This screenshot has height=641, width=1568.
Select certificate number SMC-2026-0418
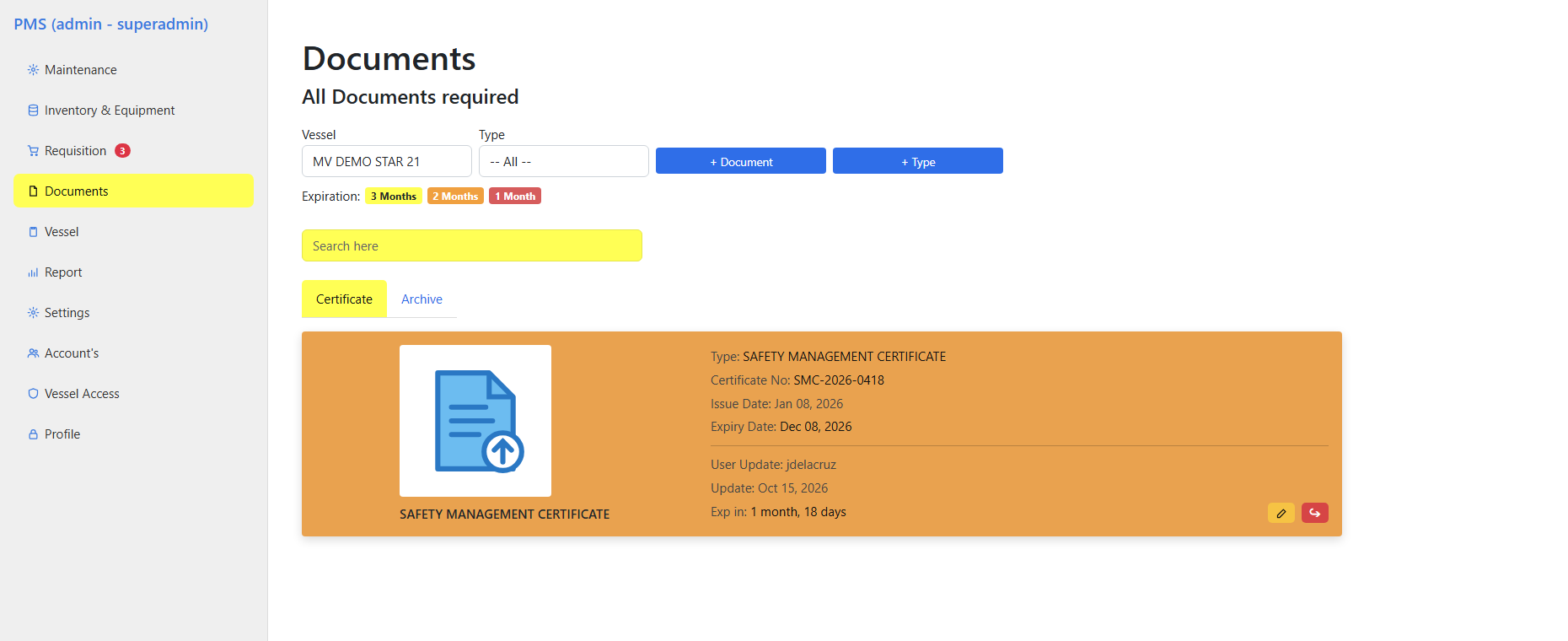(839, 380)
